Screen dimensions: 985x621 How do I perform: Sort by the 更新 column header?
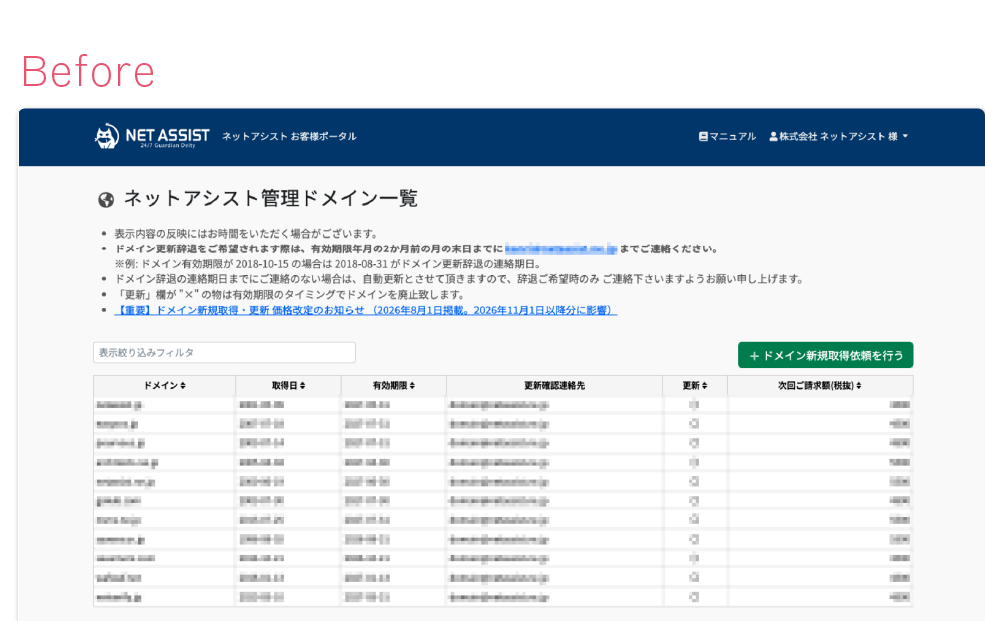point(695,386)
